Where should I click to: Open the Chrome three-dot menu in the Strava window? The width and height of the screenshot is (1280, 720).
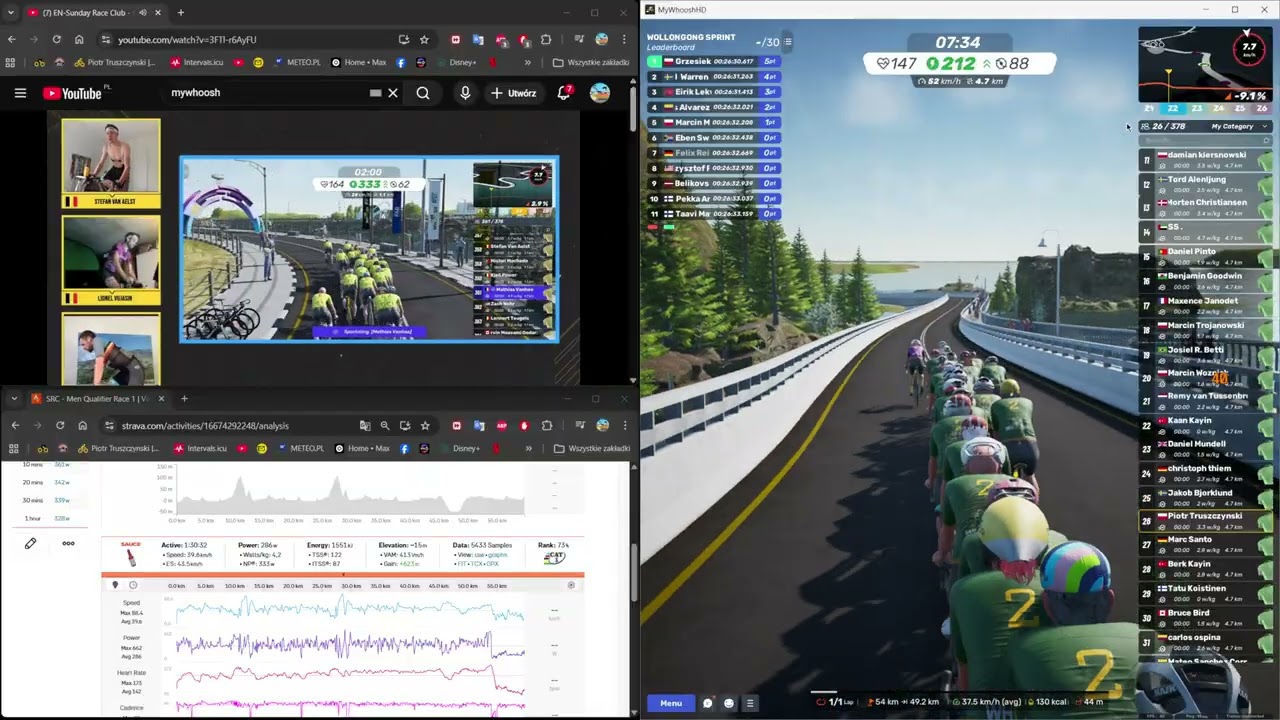[624, 426]
